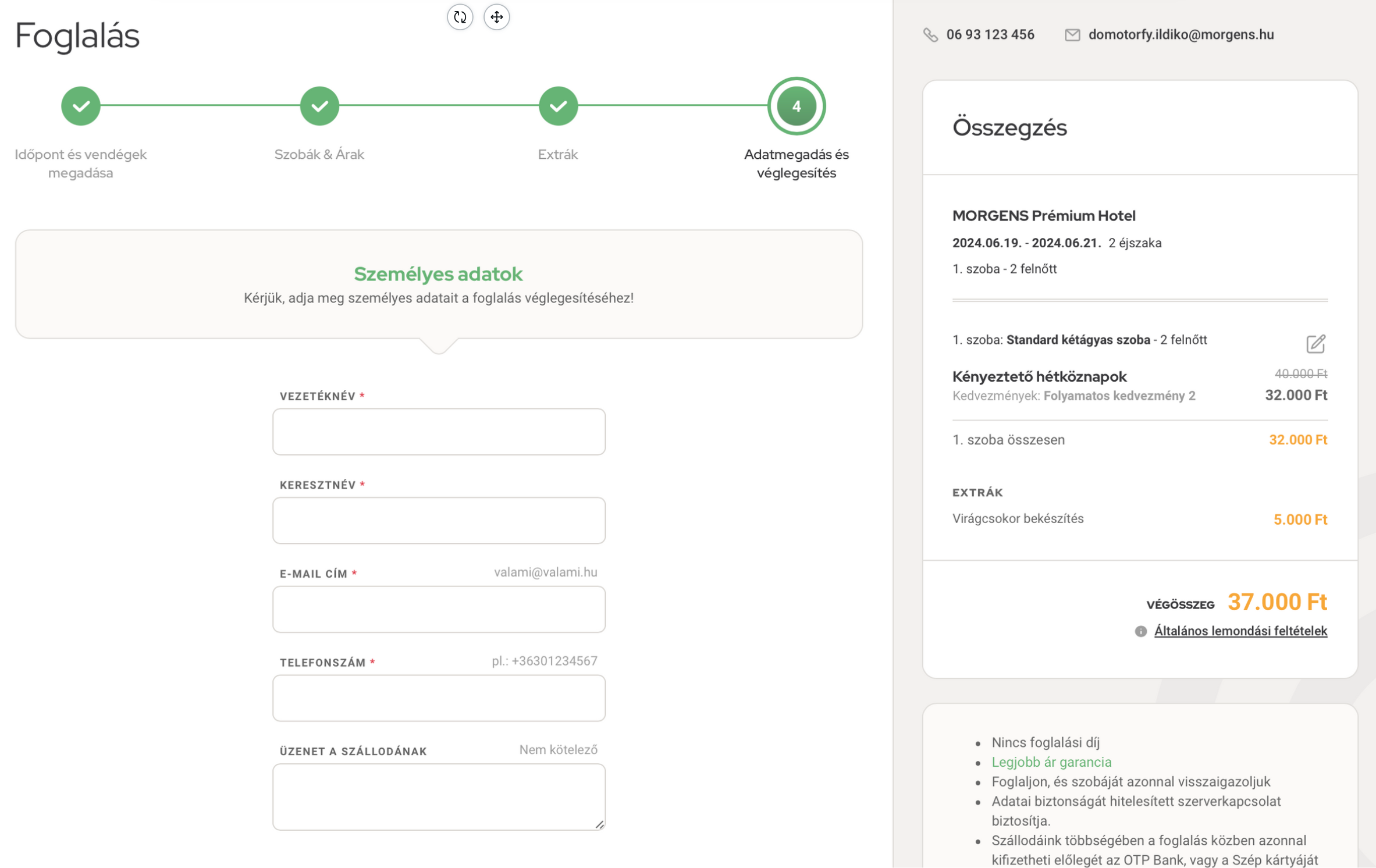
Task: Open the Legjobb ár garancia link
Action: point(1051,762)
